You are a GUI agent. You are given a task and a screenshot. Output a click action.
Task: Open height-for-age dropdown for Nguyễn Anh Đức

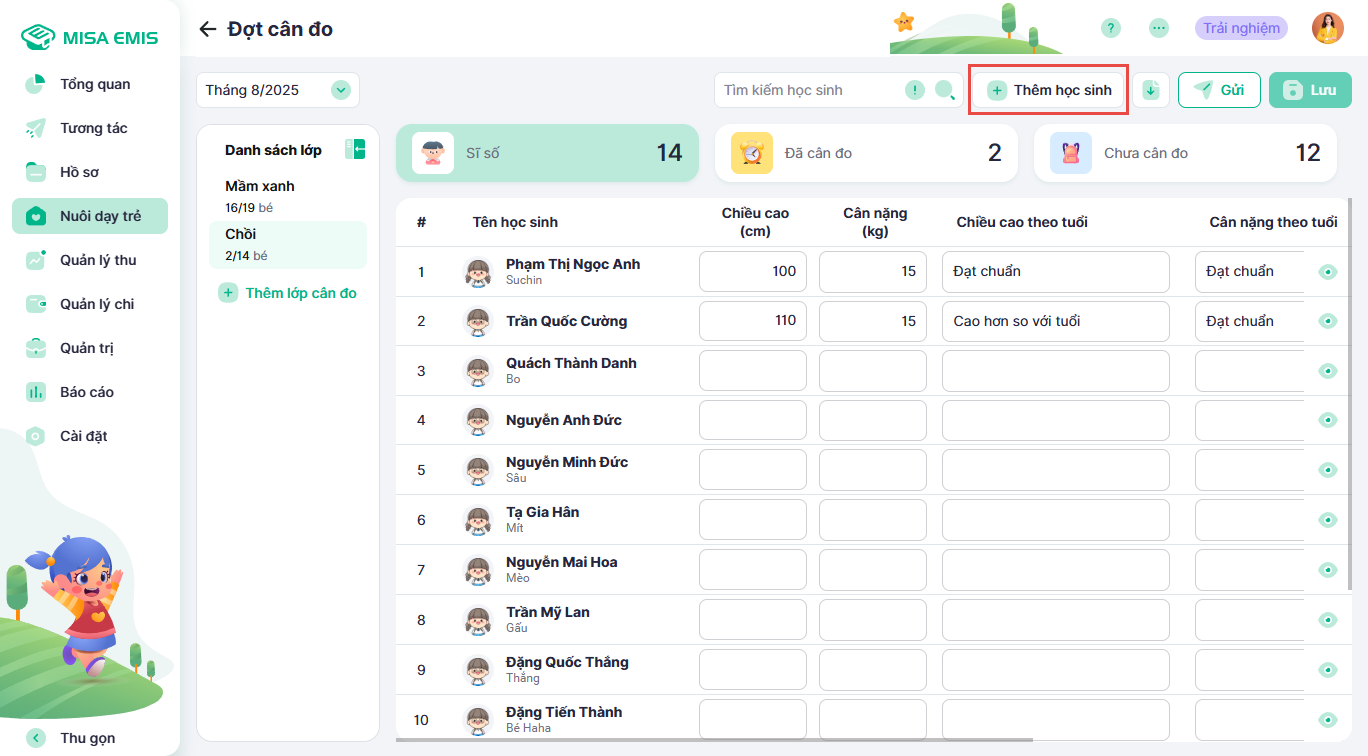(1056, 420)
